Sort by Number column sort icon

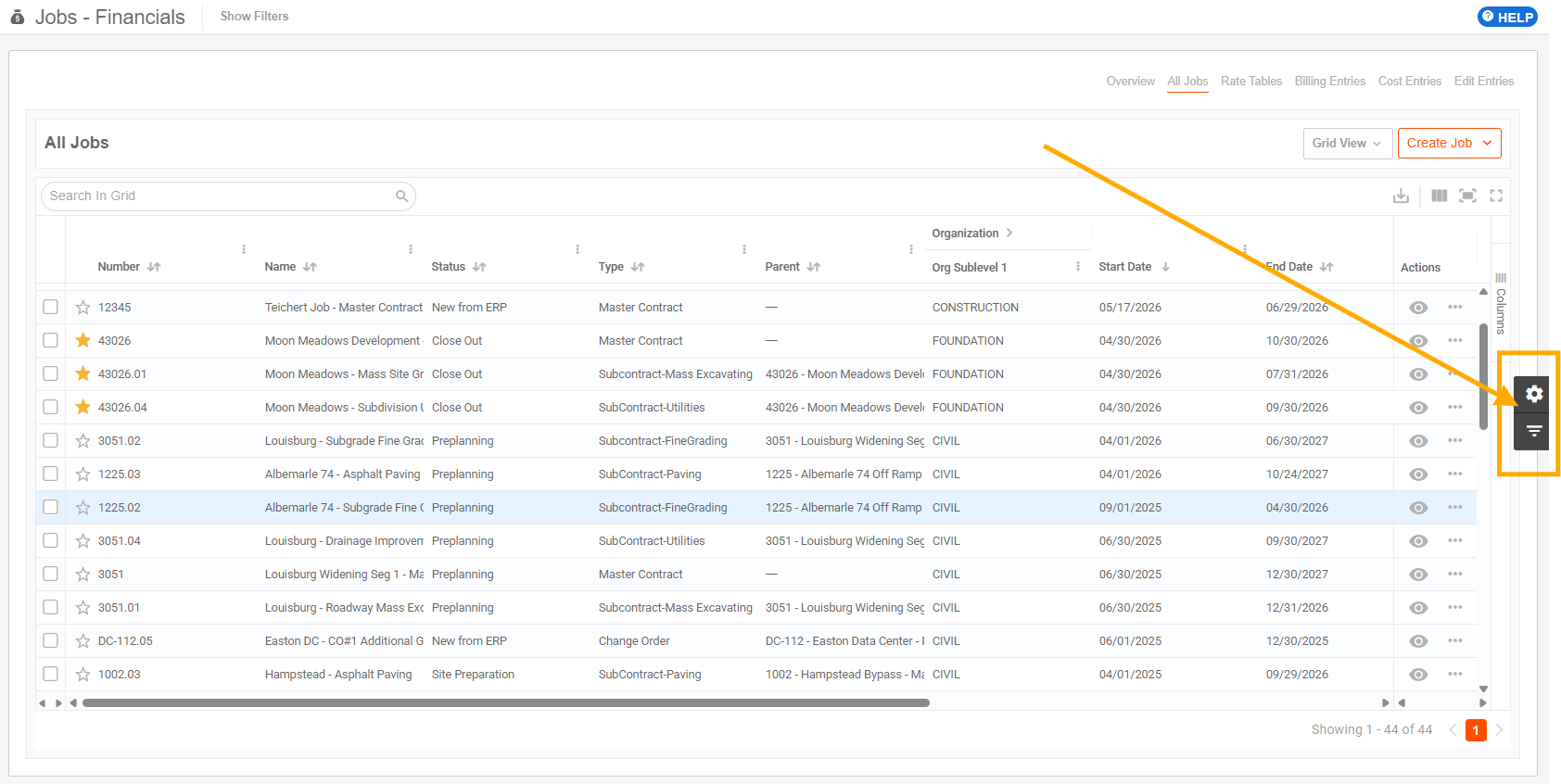pos(154,267)
